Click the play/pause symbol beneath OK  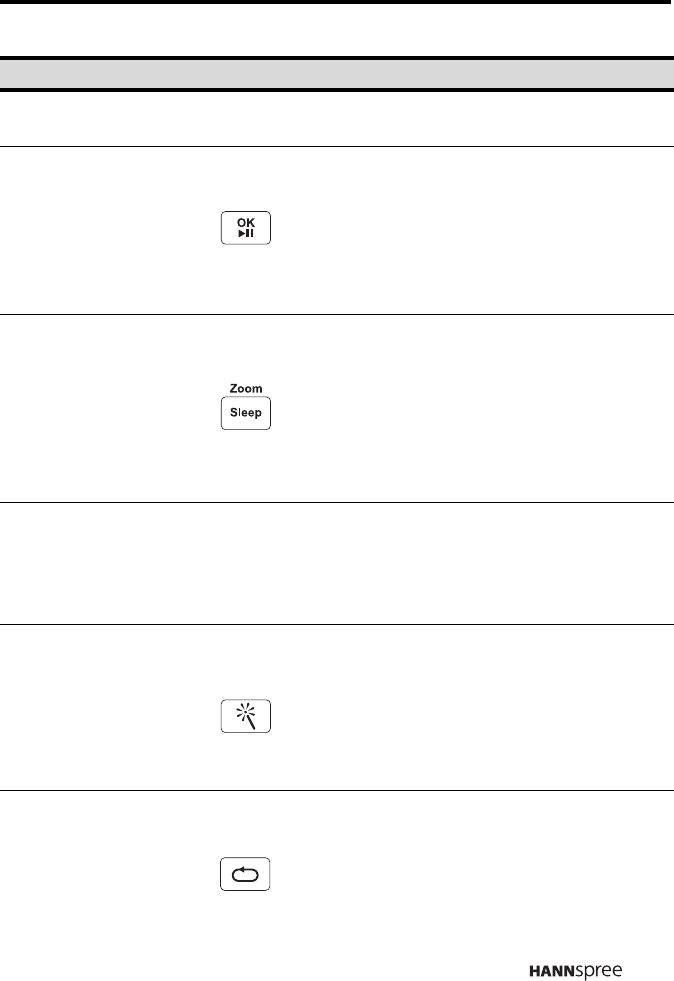[x=245, y=234]
